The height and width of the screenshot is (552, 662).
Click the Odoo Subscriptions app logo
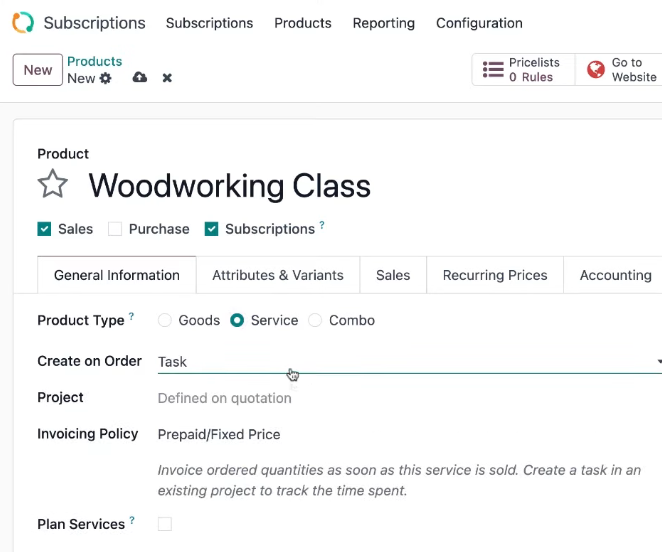coord(23,22)
